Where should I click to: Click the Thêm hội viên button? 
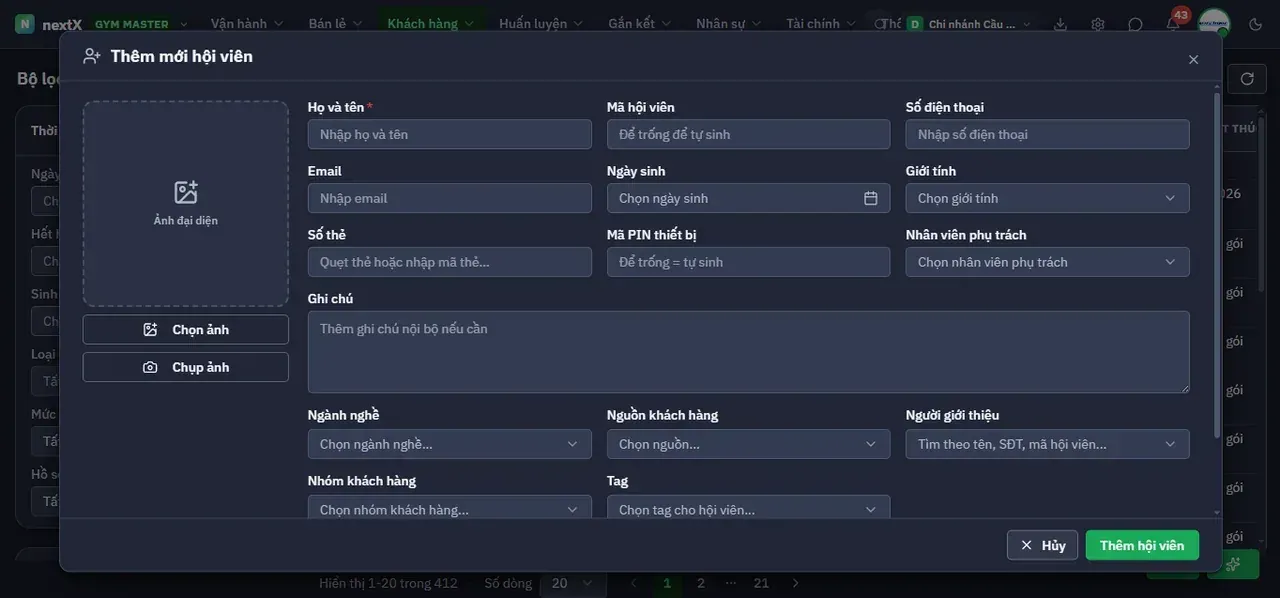[x=1142, y=545]
